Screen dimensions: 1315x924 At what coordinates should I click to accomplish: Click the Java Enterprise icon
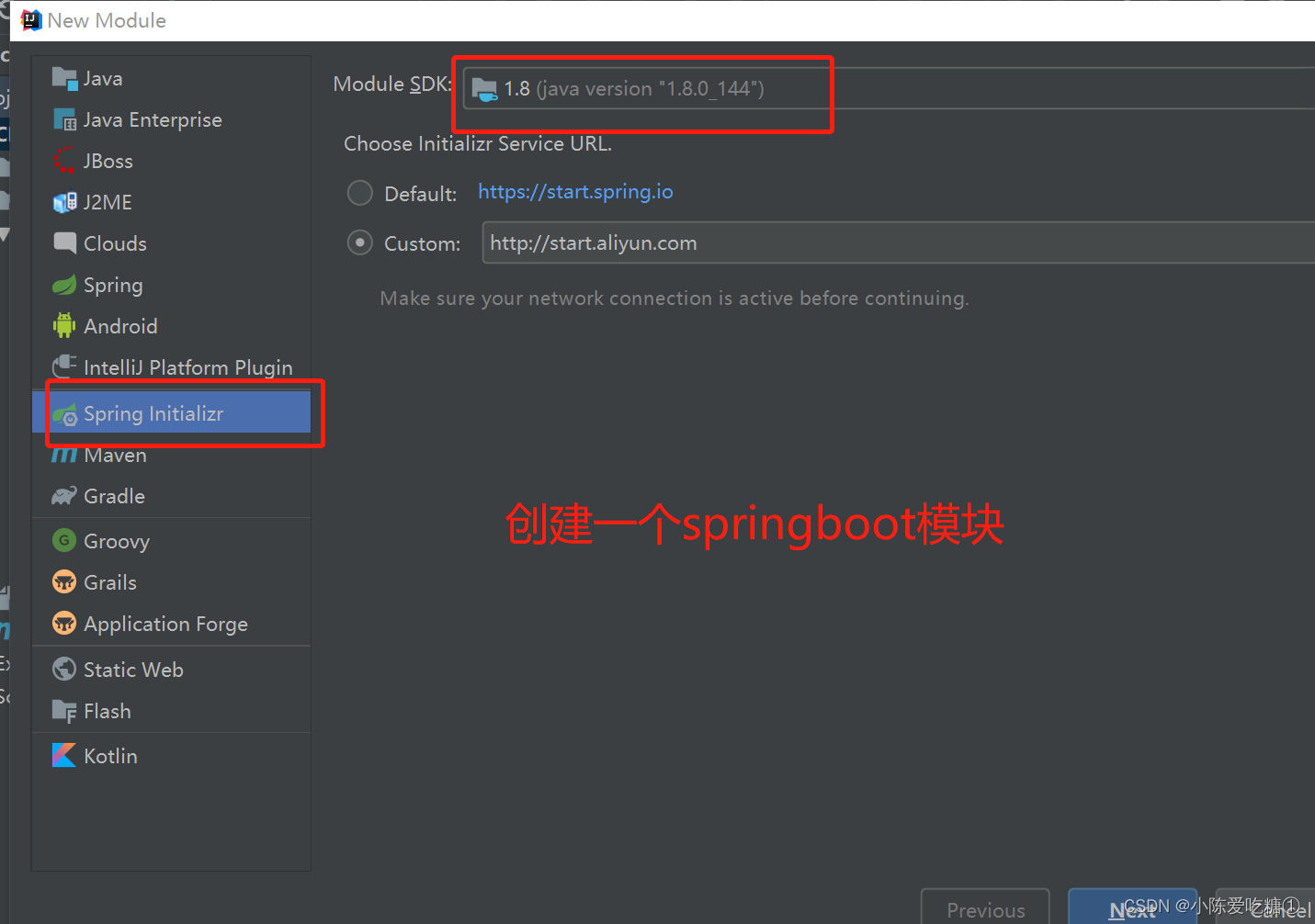[64, 120]
